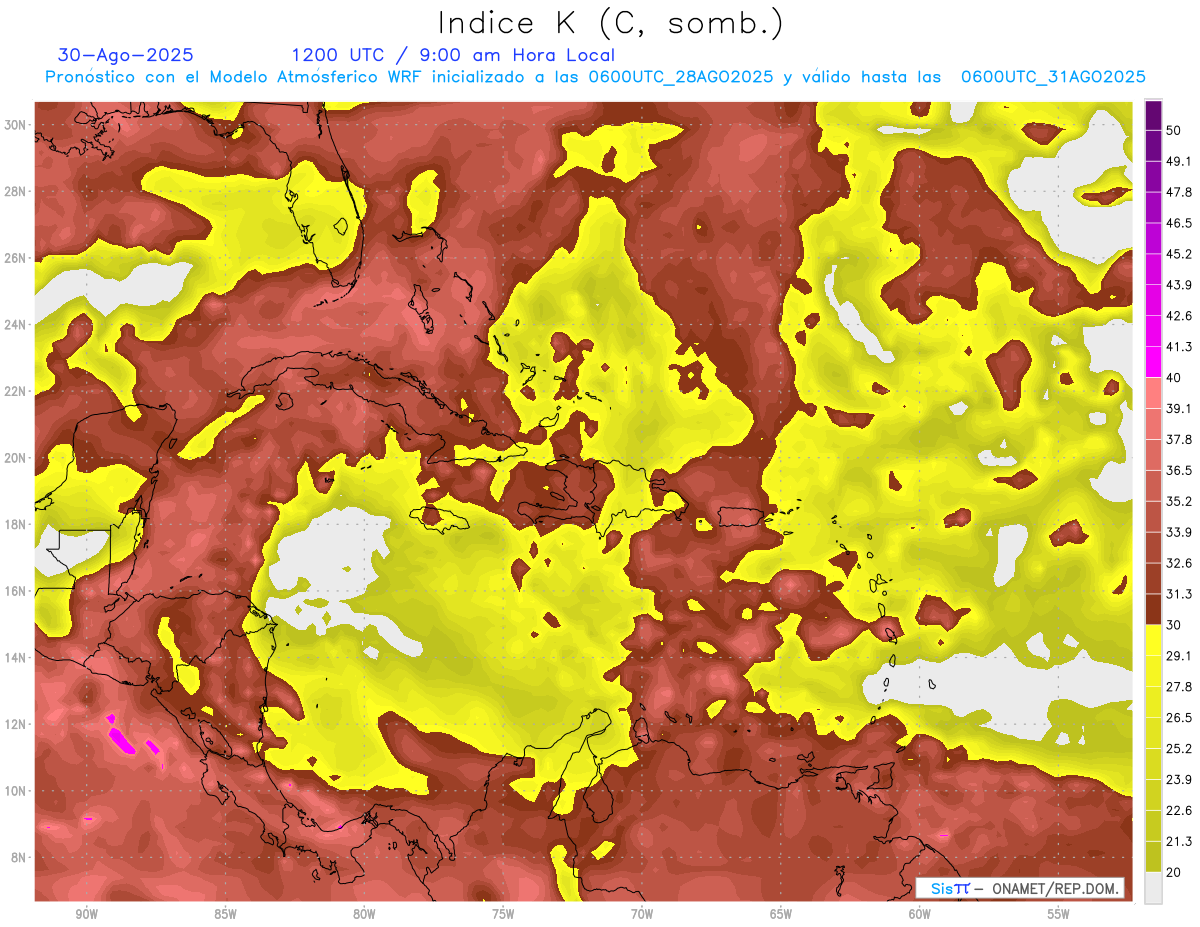Click the "Indice K (C, somb.)" title
This screenshot has width=1200, height=927.
pos(611,25)
